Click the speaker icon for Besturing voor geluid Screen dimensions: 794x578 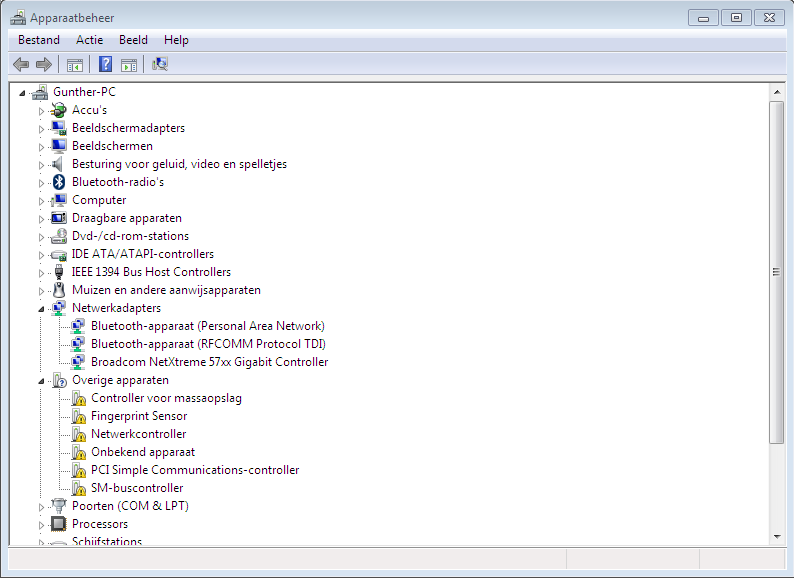point(59,164)
